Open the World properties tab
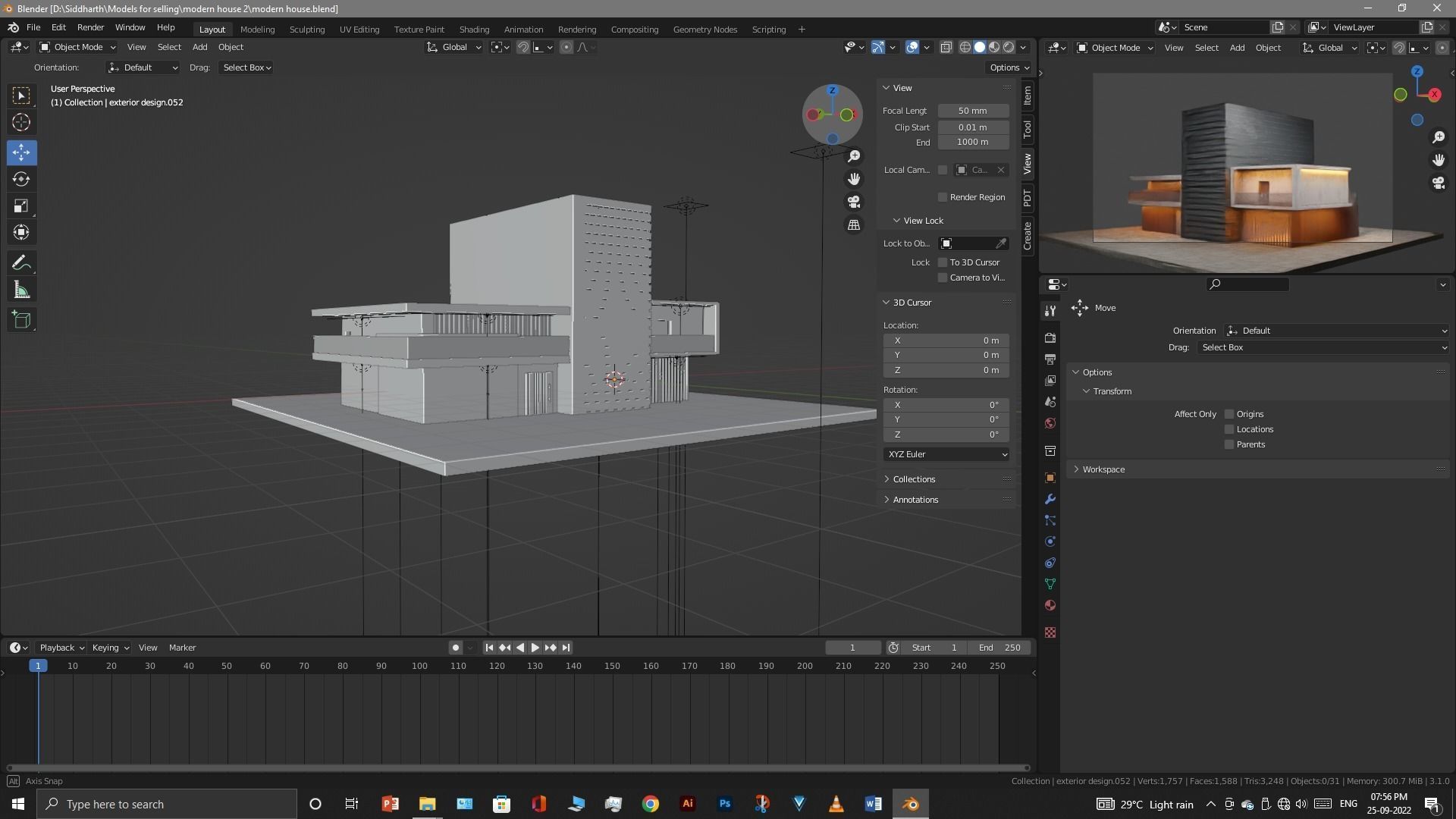 click(x=1050, y=423)
